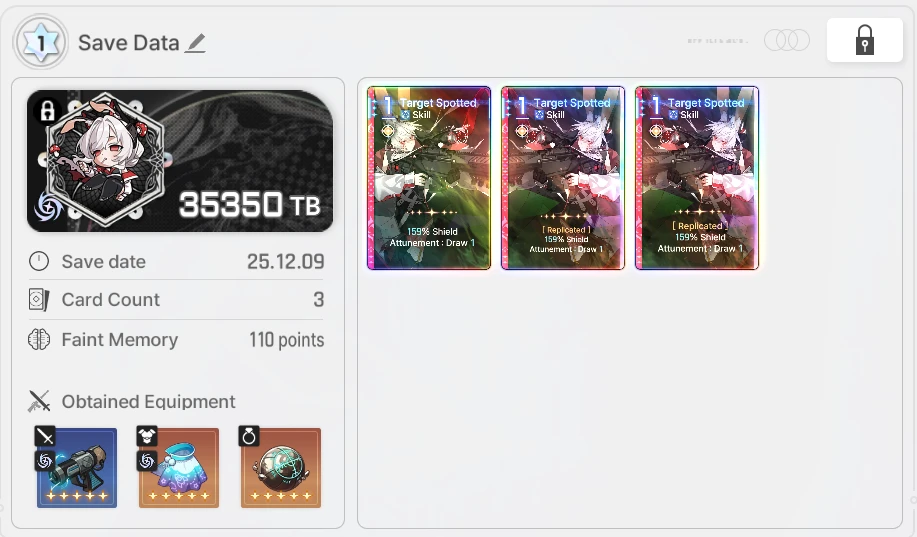Click the pencil icon to rename Save Data

(195, 43)
